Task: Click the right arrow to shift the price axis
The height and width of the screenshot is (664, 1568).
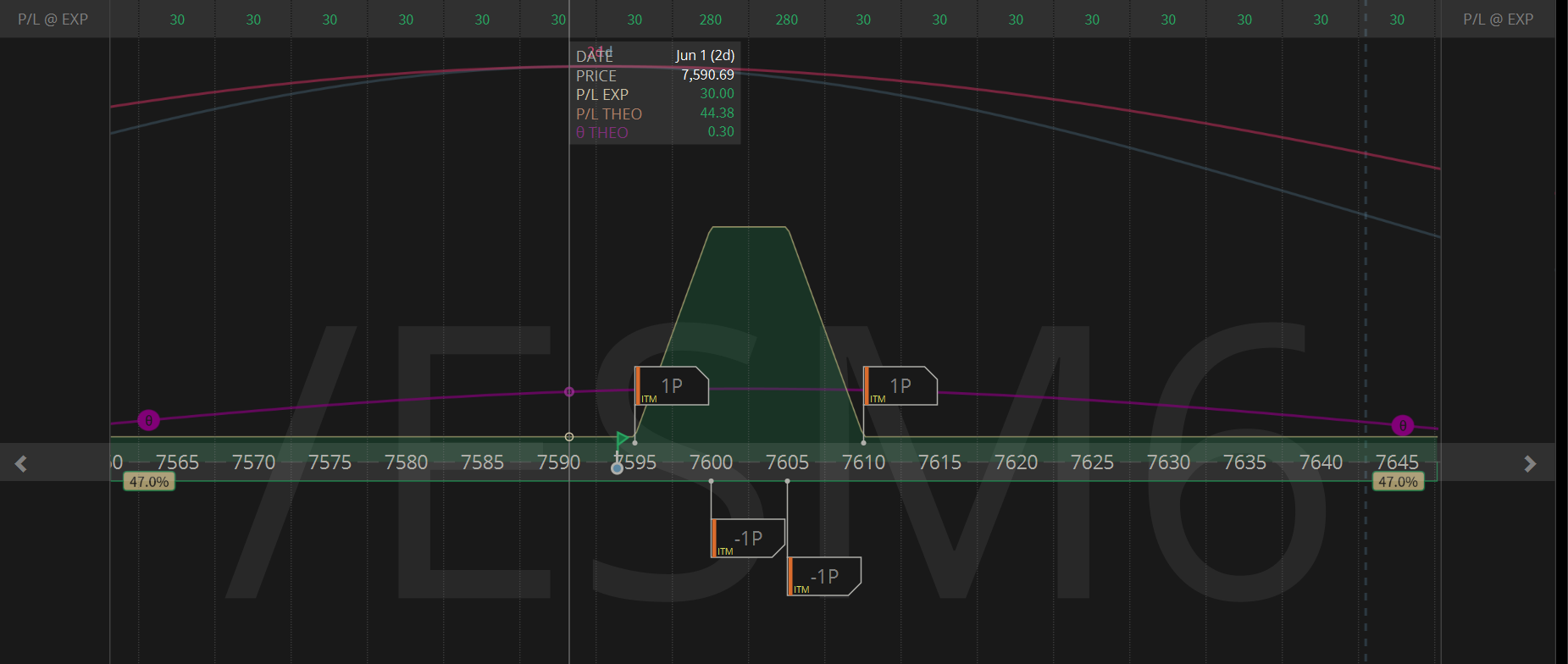Action: pos(1530,463)
